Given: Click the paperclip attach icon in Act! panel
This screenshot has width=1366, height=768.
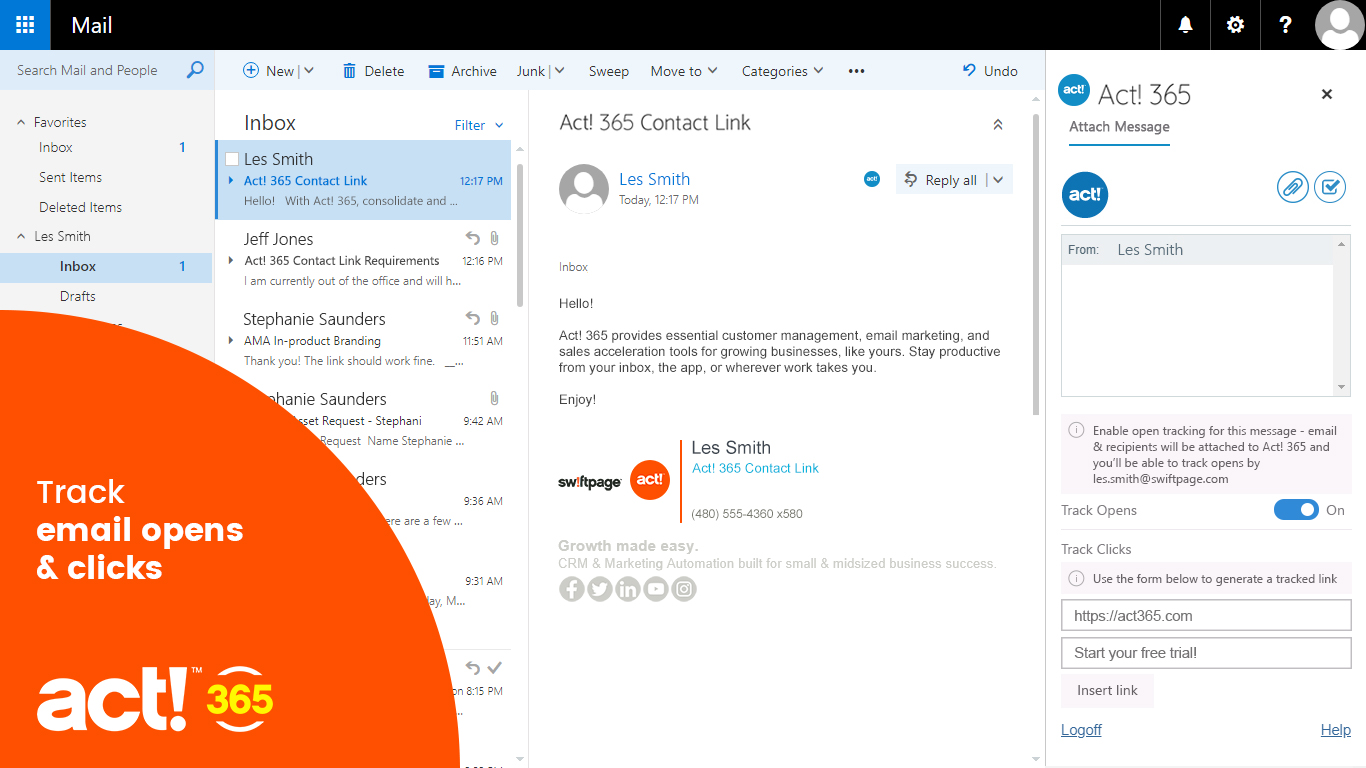Looking at the screenshot, I should click(x=1293, y=187).
